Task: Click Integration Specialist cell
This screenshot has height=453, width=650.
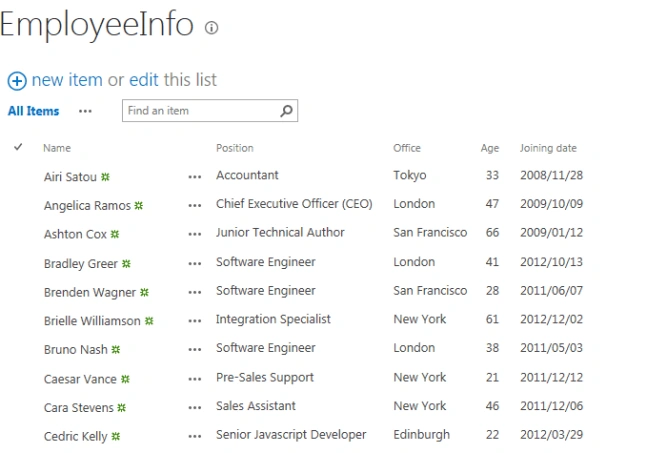Action: [273, 319]
